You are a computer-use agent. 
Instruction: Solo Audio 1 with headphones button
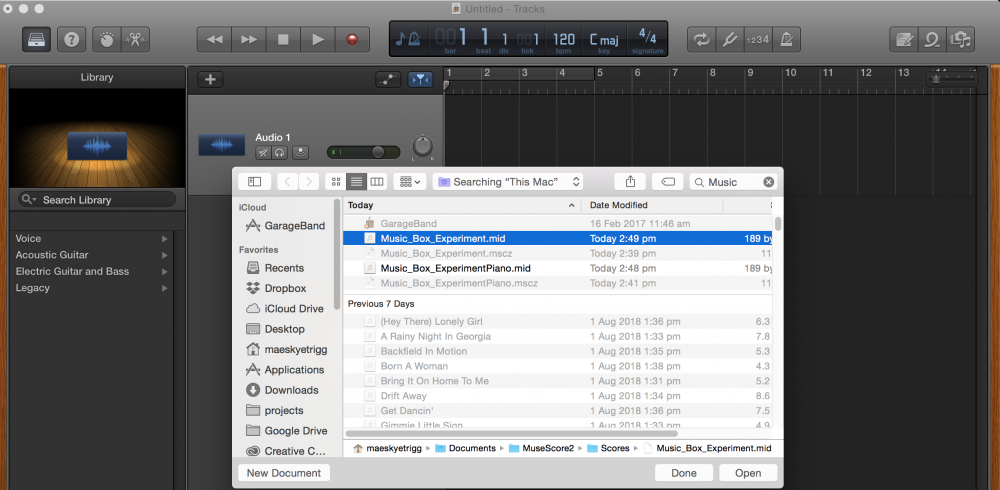point(279,152)
